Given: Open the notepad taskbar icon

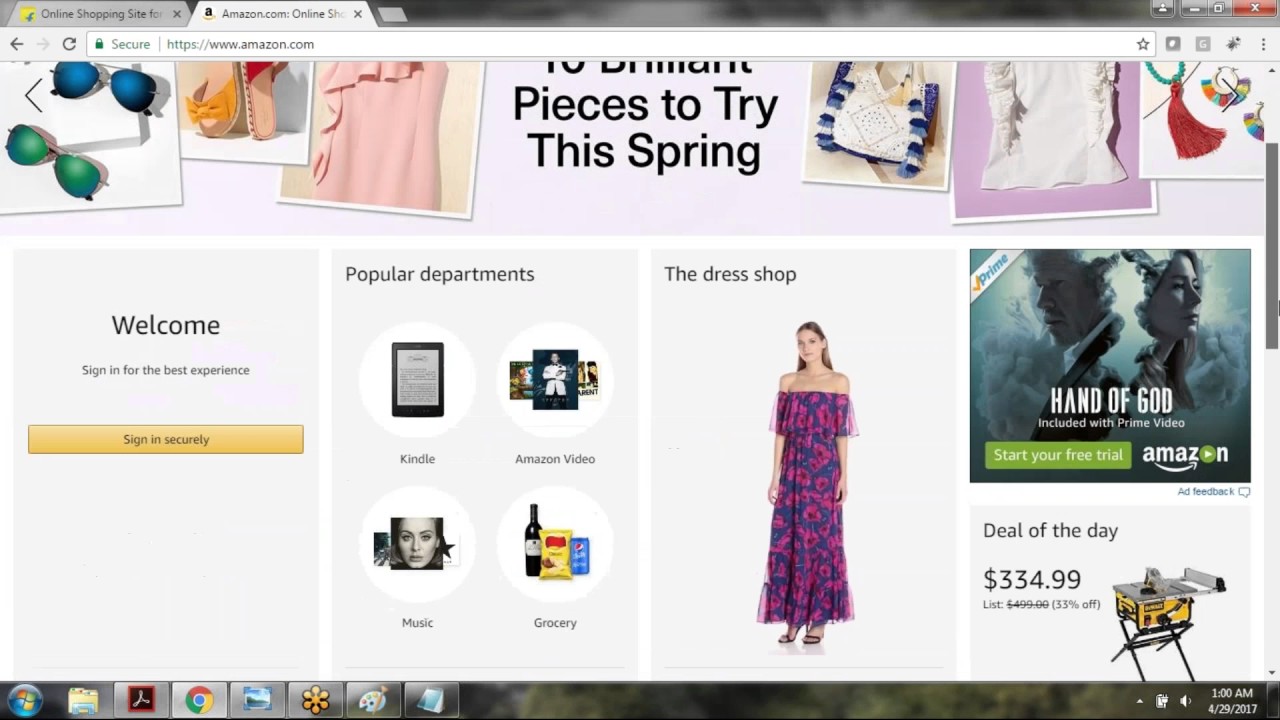Looking at the screenshot, I should (431, 701).
